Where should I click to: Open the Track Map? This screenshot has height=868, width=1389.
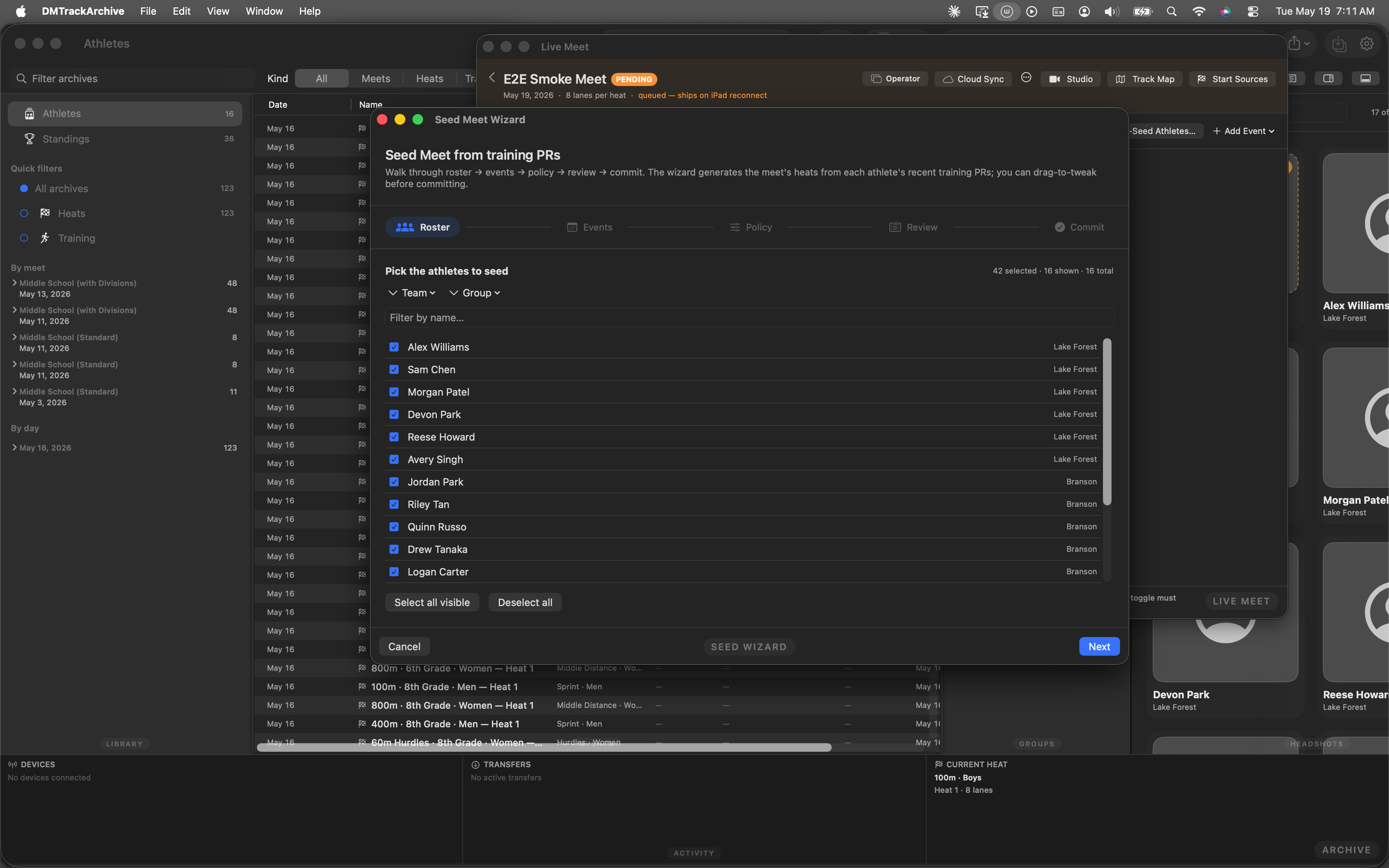tap(1145, 79)
